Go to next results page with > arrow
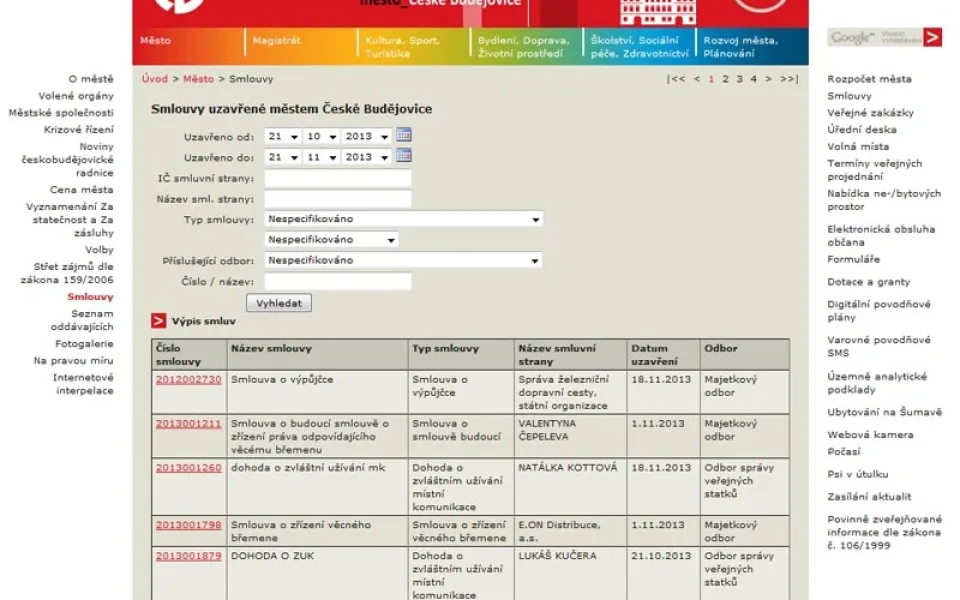 pos(768,79)
